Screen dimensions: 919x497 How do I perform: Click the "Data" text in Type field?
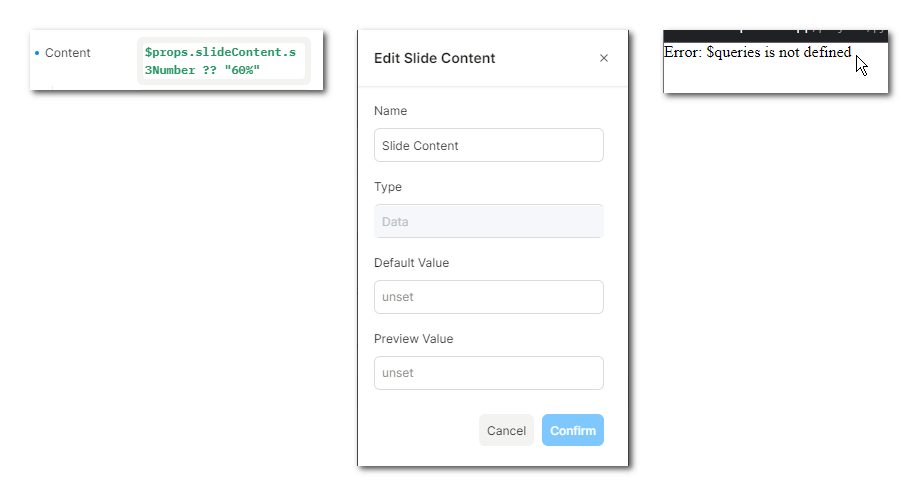pos(395,221)
